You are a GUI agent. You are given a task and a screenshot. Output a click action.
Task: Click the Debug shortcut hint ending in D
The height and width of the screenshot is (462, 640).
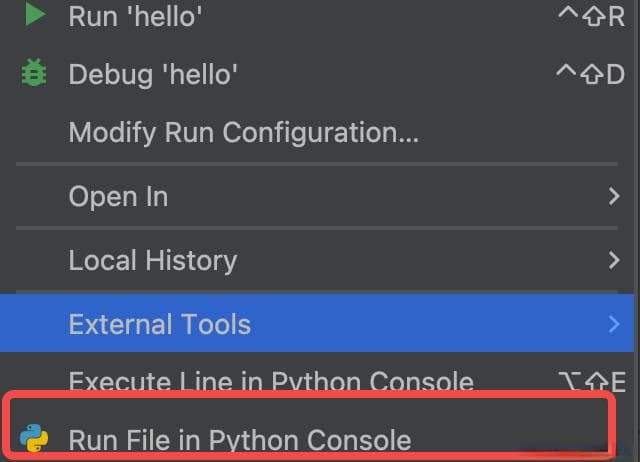(x=590, y=74)
